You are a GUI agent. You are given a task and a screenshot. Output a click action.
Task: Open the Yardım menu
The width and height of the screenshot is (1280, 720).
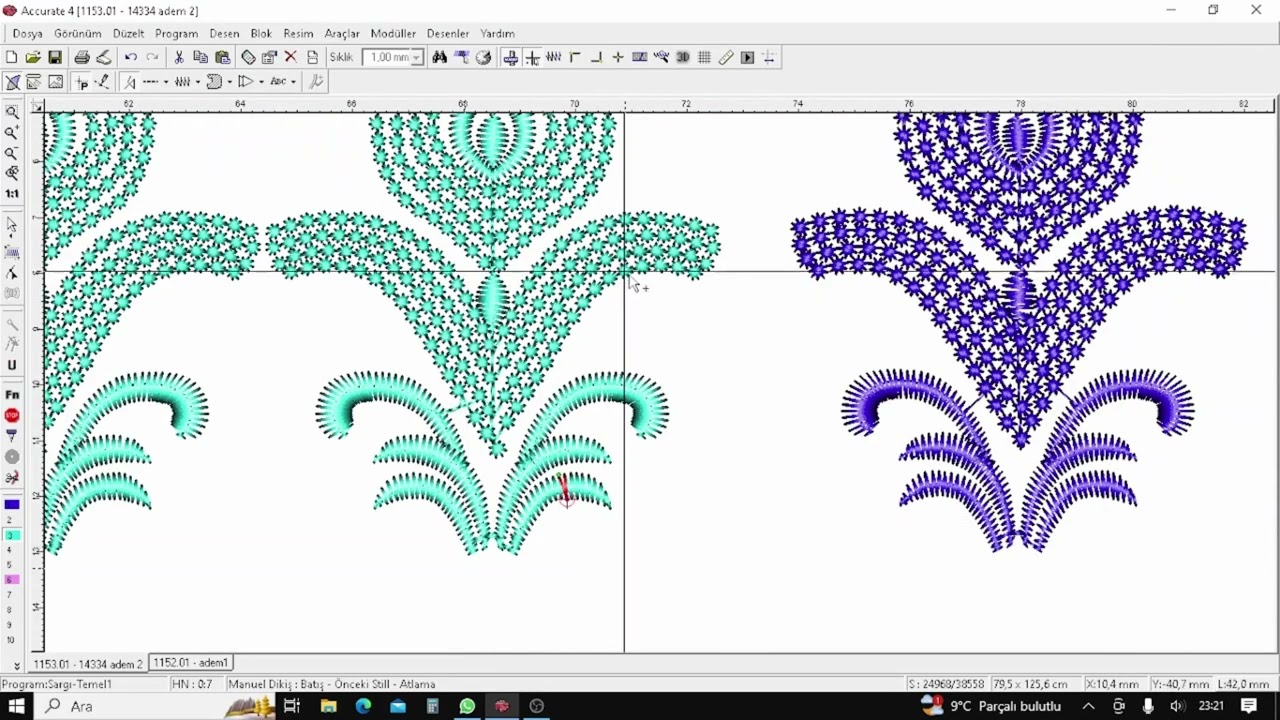coord(497,33)
